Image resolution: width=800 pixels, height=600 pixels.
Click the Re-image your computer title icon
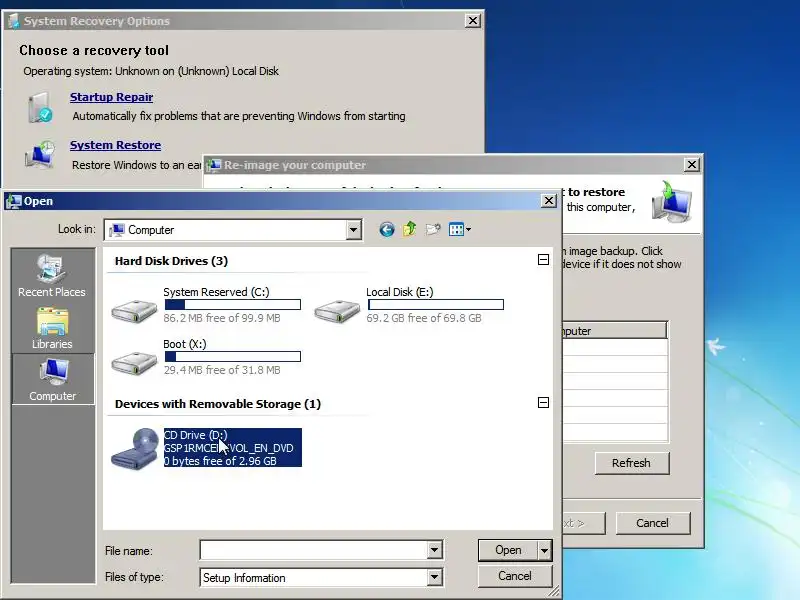214,165
